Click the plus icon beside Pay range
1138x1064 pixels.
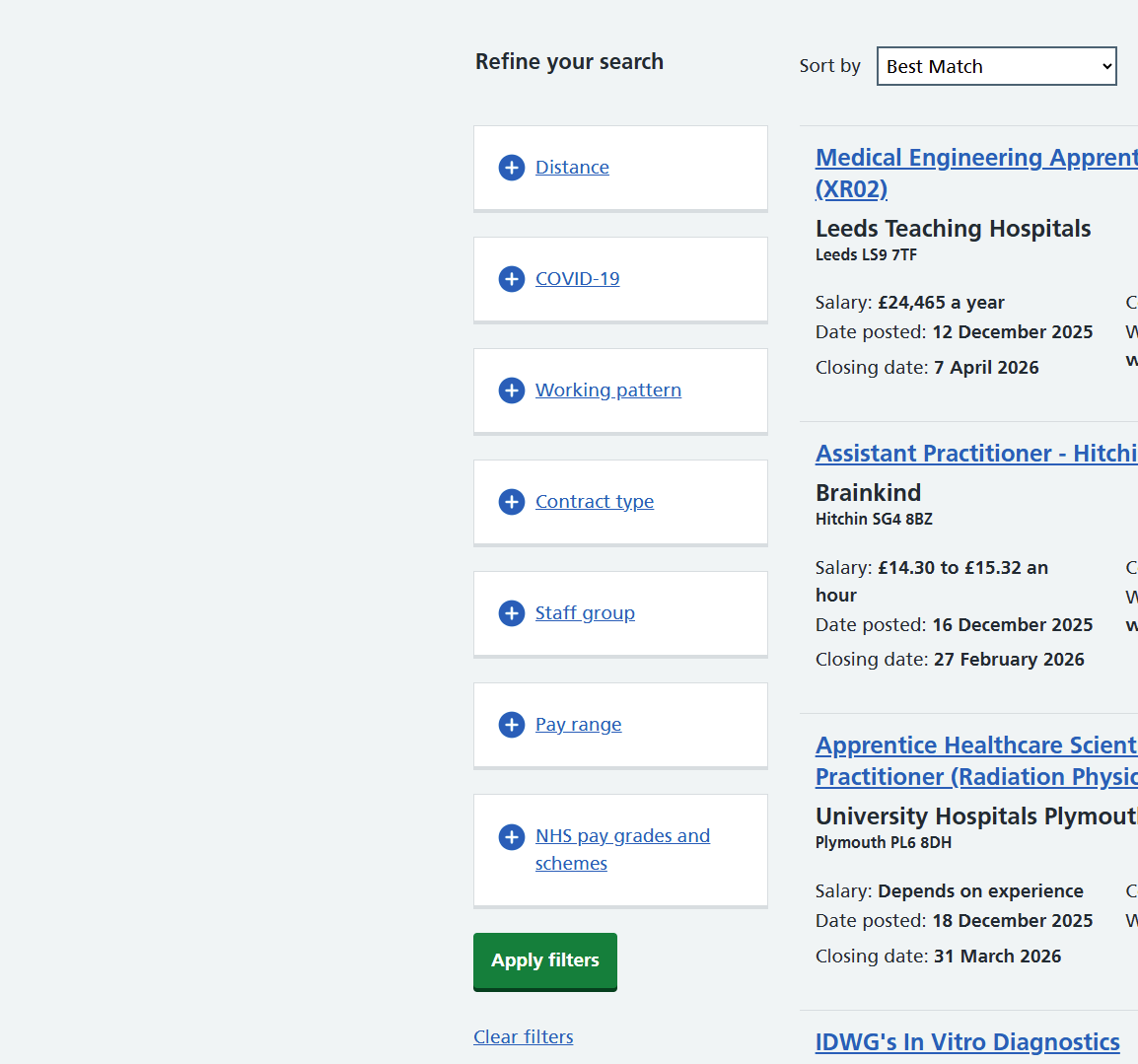tap(512, 725)
